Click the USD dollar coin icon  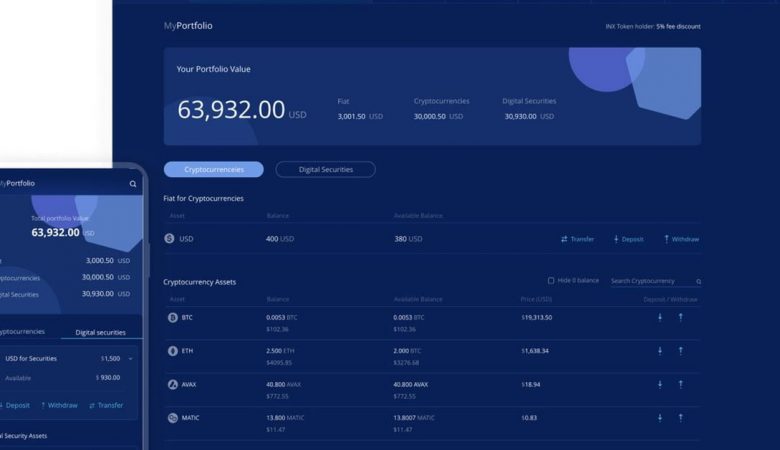[x=169, y=239]
